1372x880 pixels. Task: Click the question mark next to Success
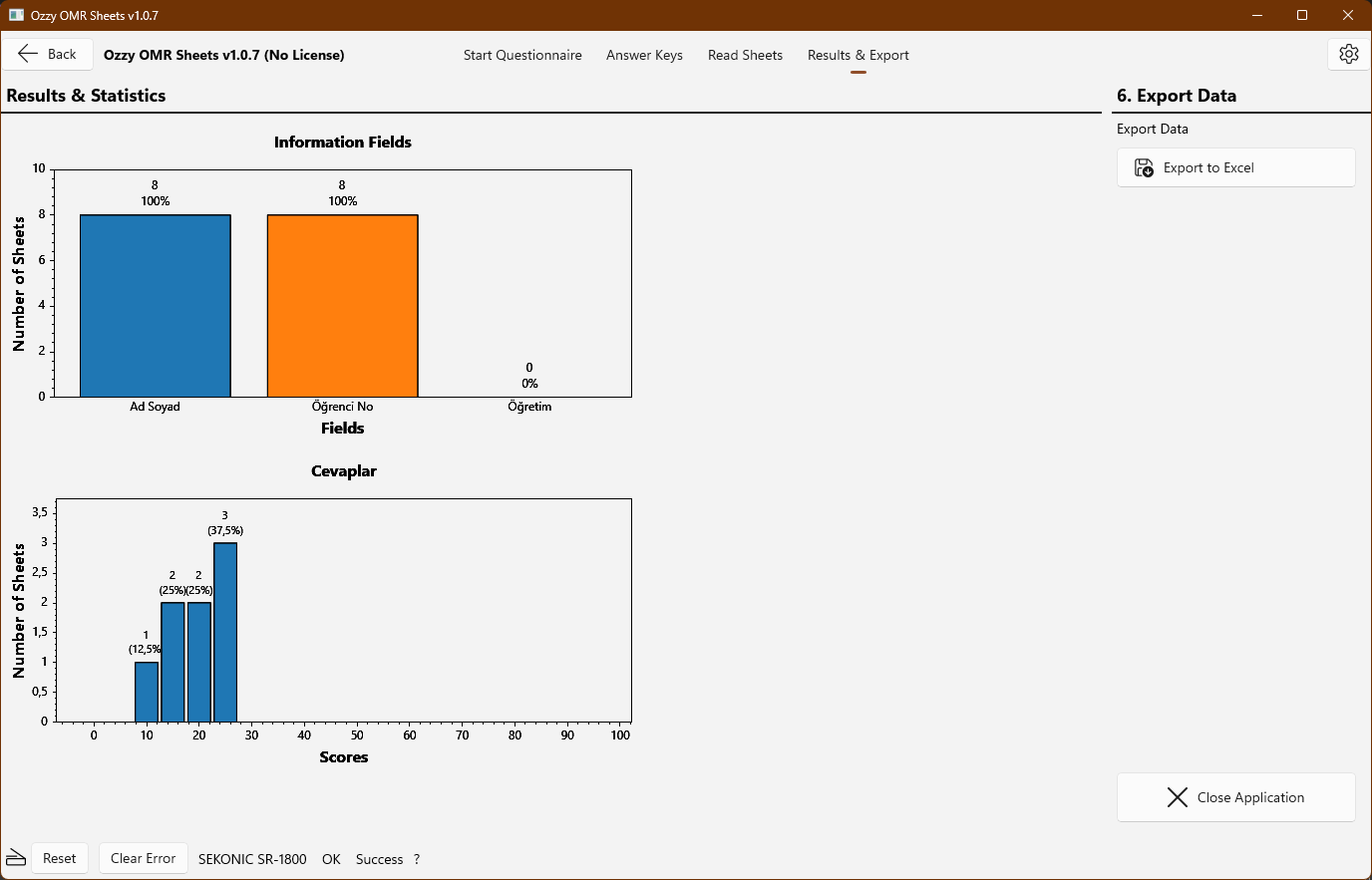coord(417,858)
